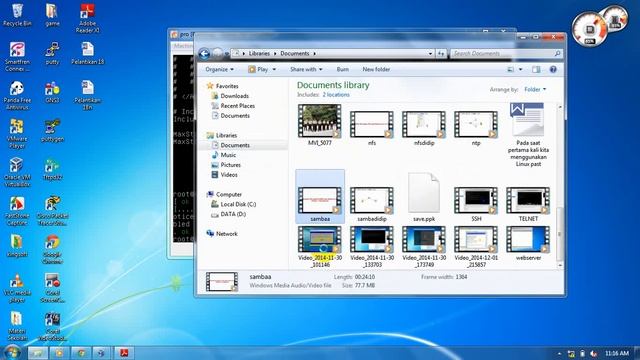Toggle the preview pane button
The height and width of the screenshot is (360, 640).
536,69
